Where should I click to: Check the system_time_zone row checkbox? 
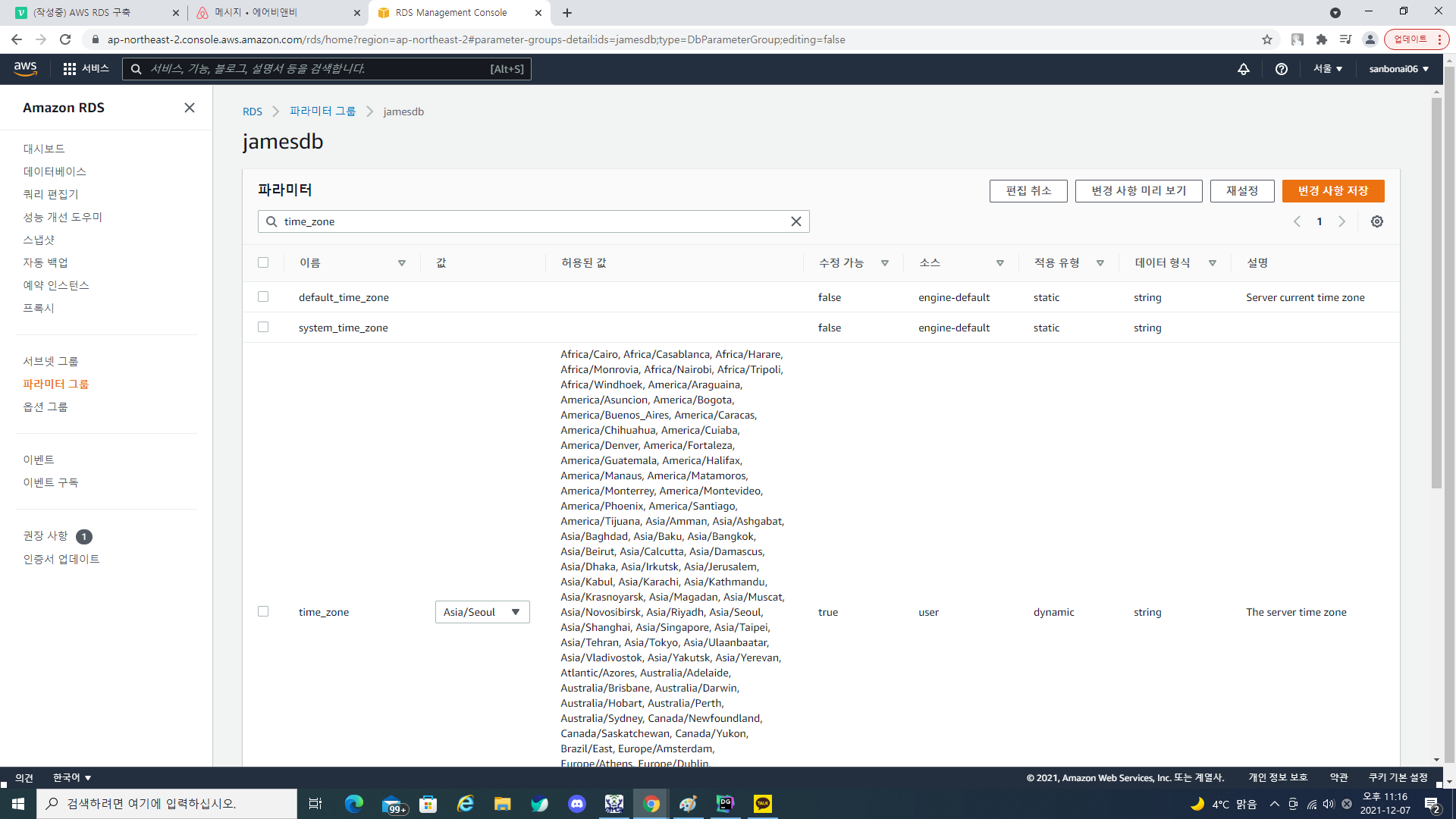263,327
